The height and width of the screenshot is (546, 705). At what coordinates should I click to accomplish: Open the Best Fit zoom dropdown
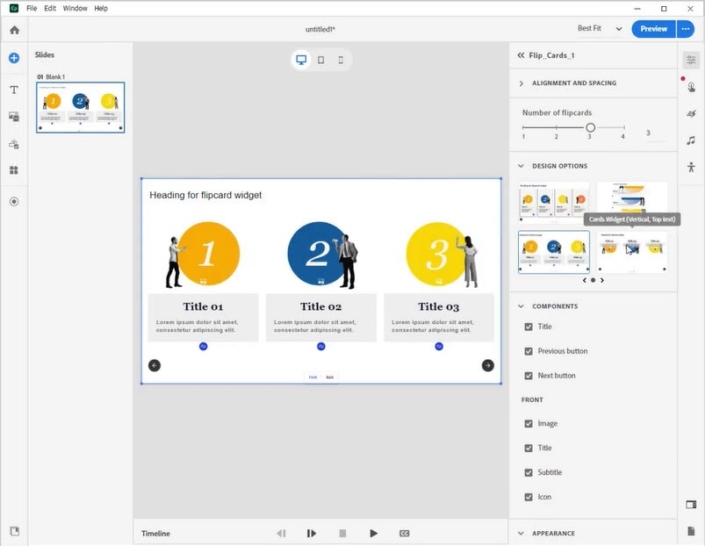tap(600, 29)
